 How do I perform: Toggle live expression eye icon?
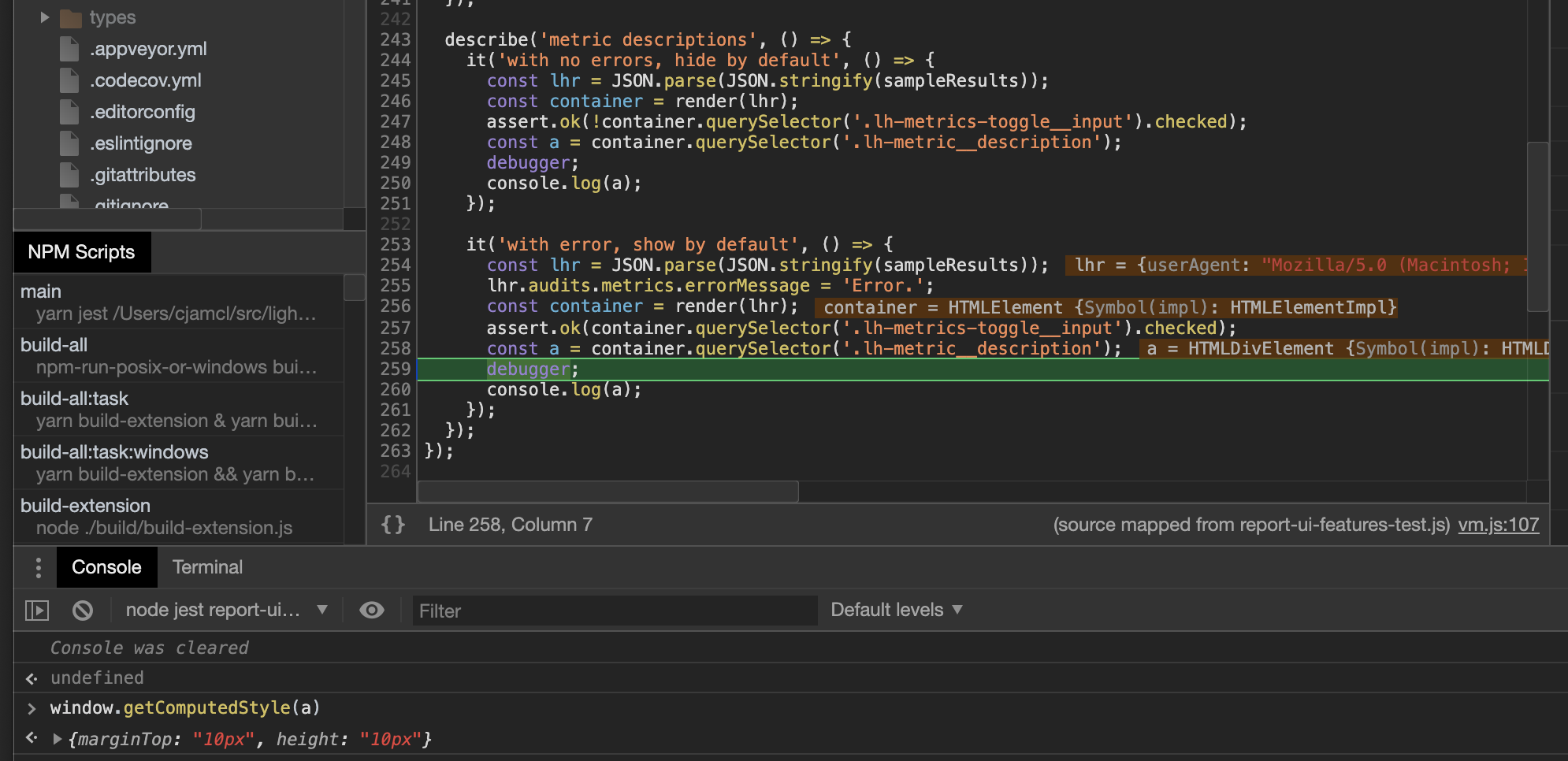coord(371,611)
